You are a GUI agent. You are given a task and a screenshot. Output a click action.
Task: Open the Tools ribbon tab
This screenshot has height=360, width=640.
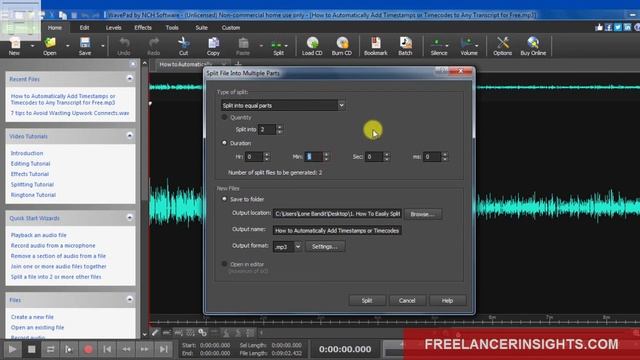[x=172, y=27]
